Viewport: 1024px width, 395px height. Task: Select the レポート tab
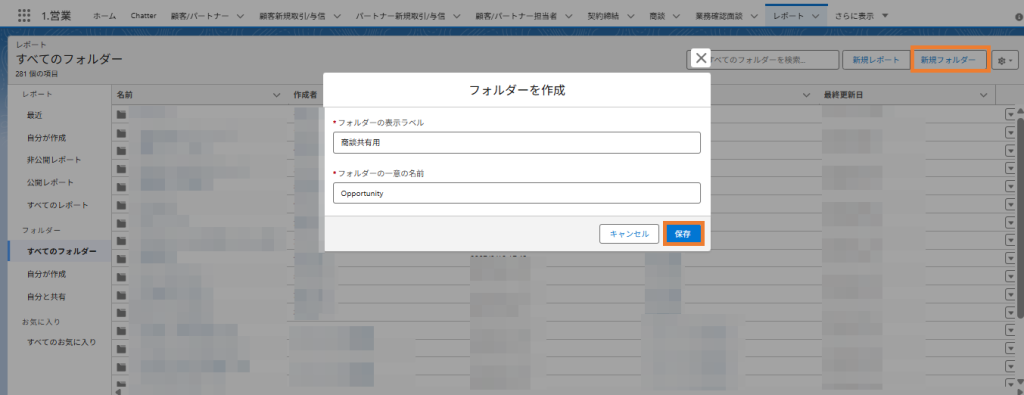tap(788, 16)
